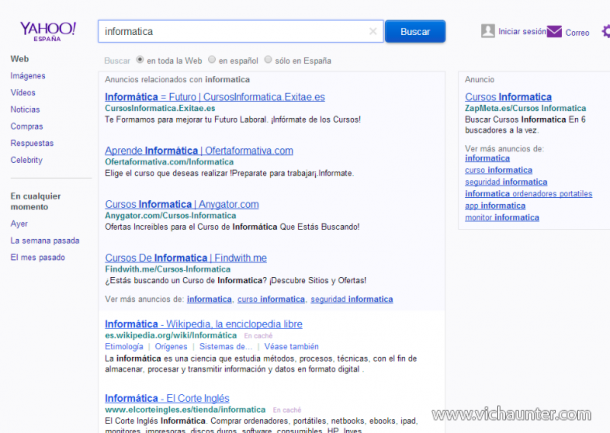The image size is (610, 433).
Task: Switch to Vídeos results
Action: pos(23,93)
